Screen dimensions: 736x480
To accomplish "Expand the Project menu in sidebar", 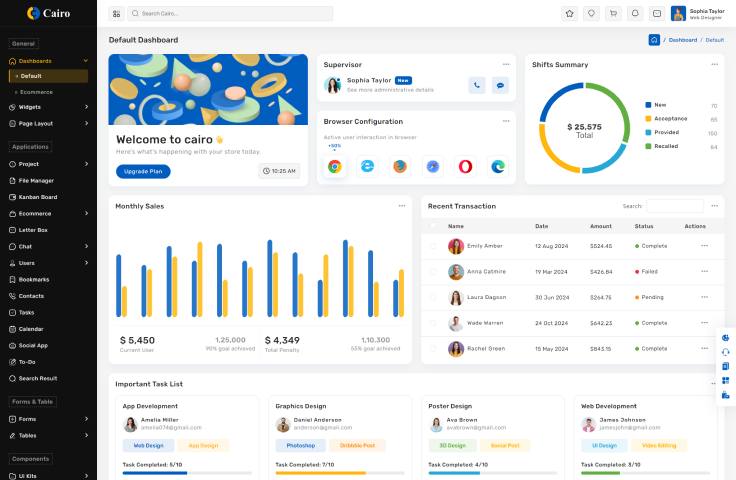I will pyautogui.click(x=48, y=163).
